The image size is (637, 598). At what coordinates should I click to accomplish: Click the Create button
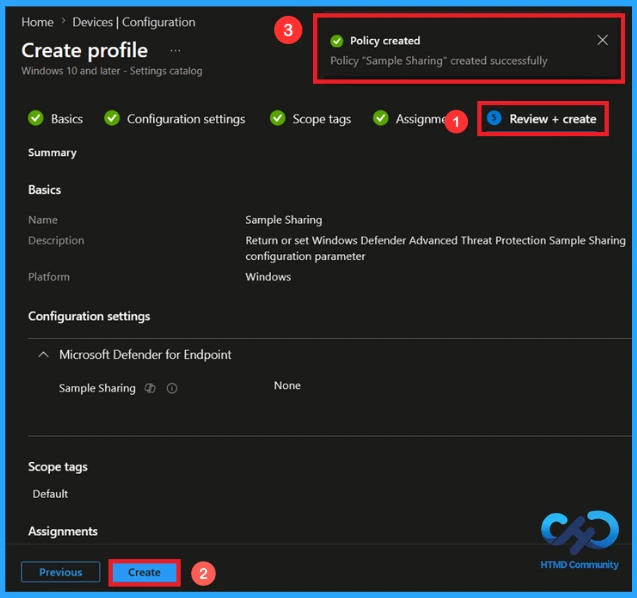tap(144, 572)
